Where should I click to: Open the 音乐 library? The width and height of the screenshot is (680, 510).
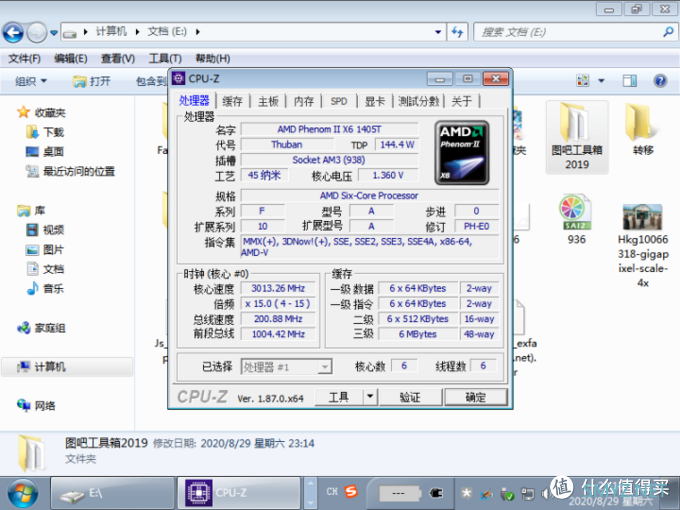point(45,288)
